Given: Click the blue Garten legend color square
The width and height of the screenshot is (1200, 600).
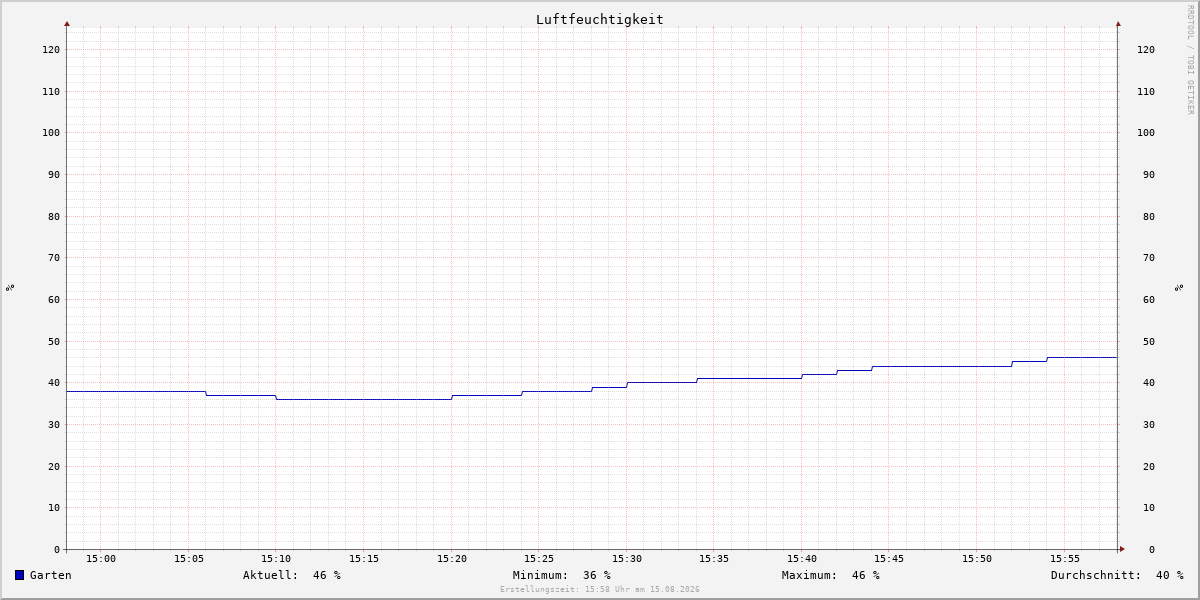Looking at the screenshot, I should pyautogui.click(x=19, y=575).
